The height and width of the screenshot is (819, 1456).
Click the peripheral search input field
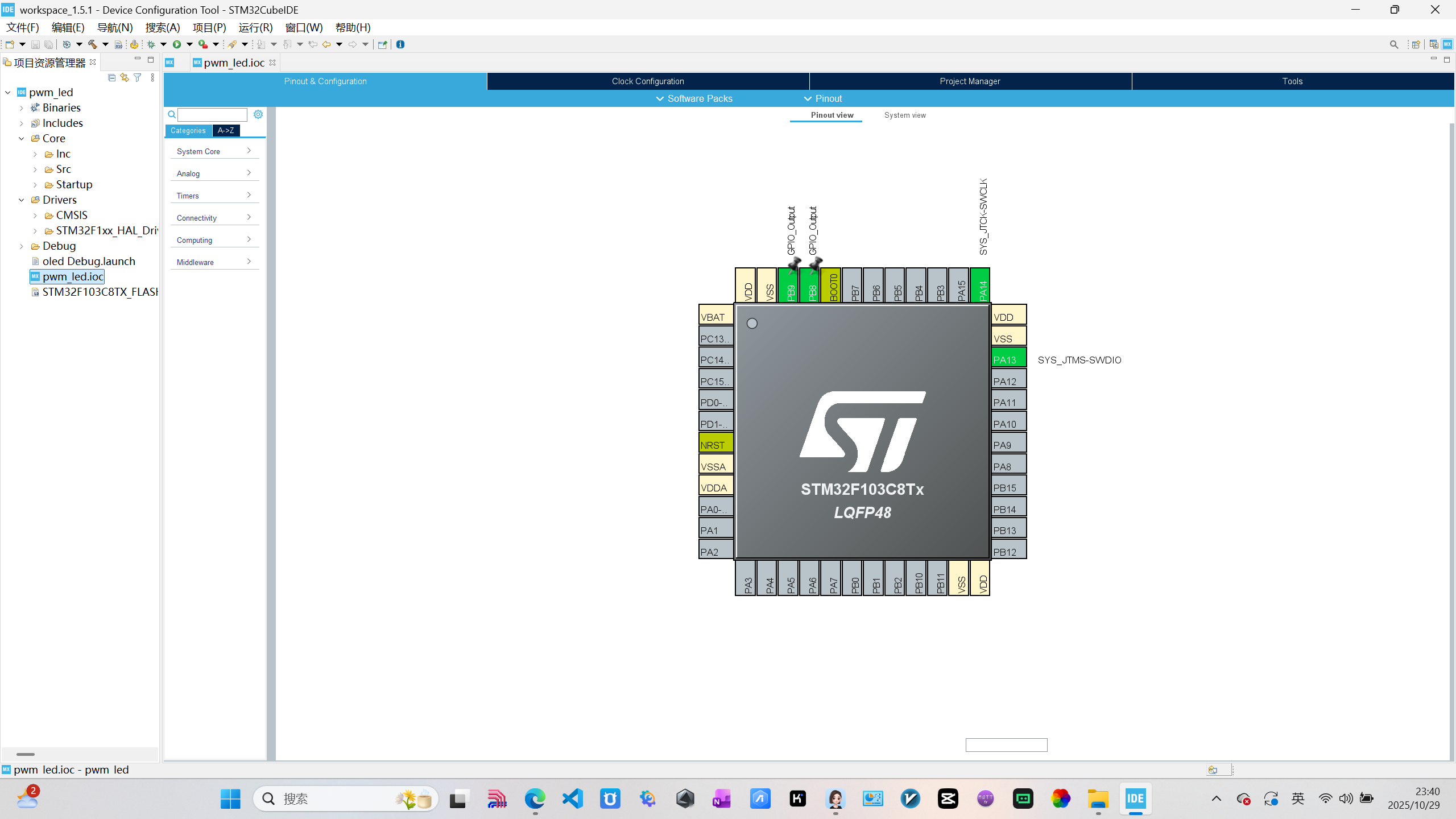(x=212, y=115)
